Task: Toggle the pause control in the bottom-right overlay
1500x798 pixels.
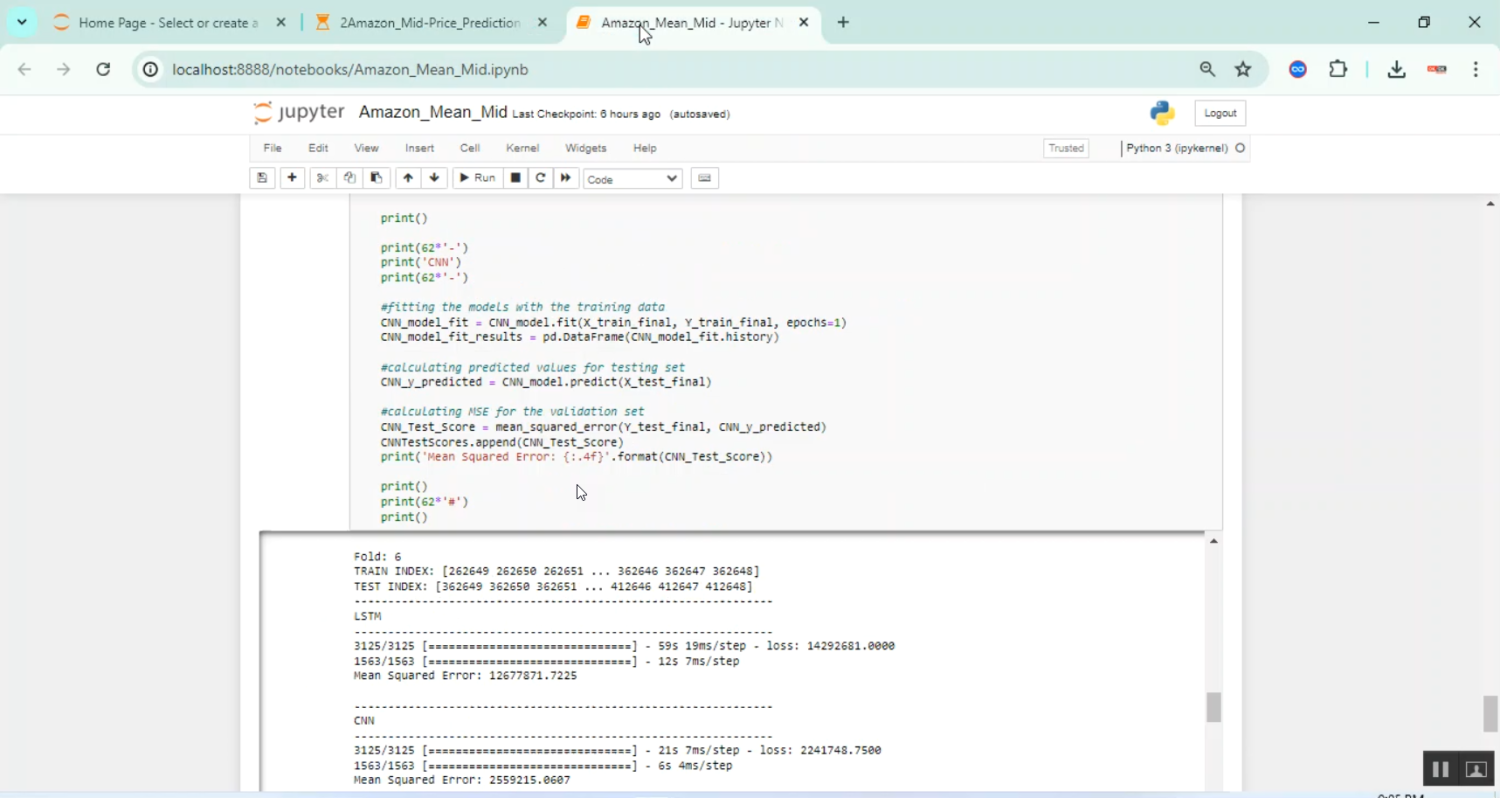Action: click(1440, 769)
